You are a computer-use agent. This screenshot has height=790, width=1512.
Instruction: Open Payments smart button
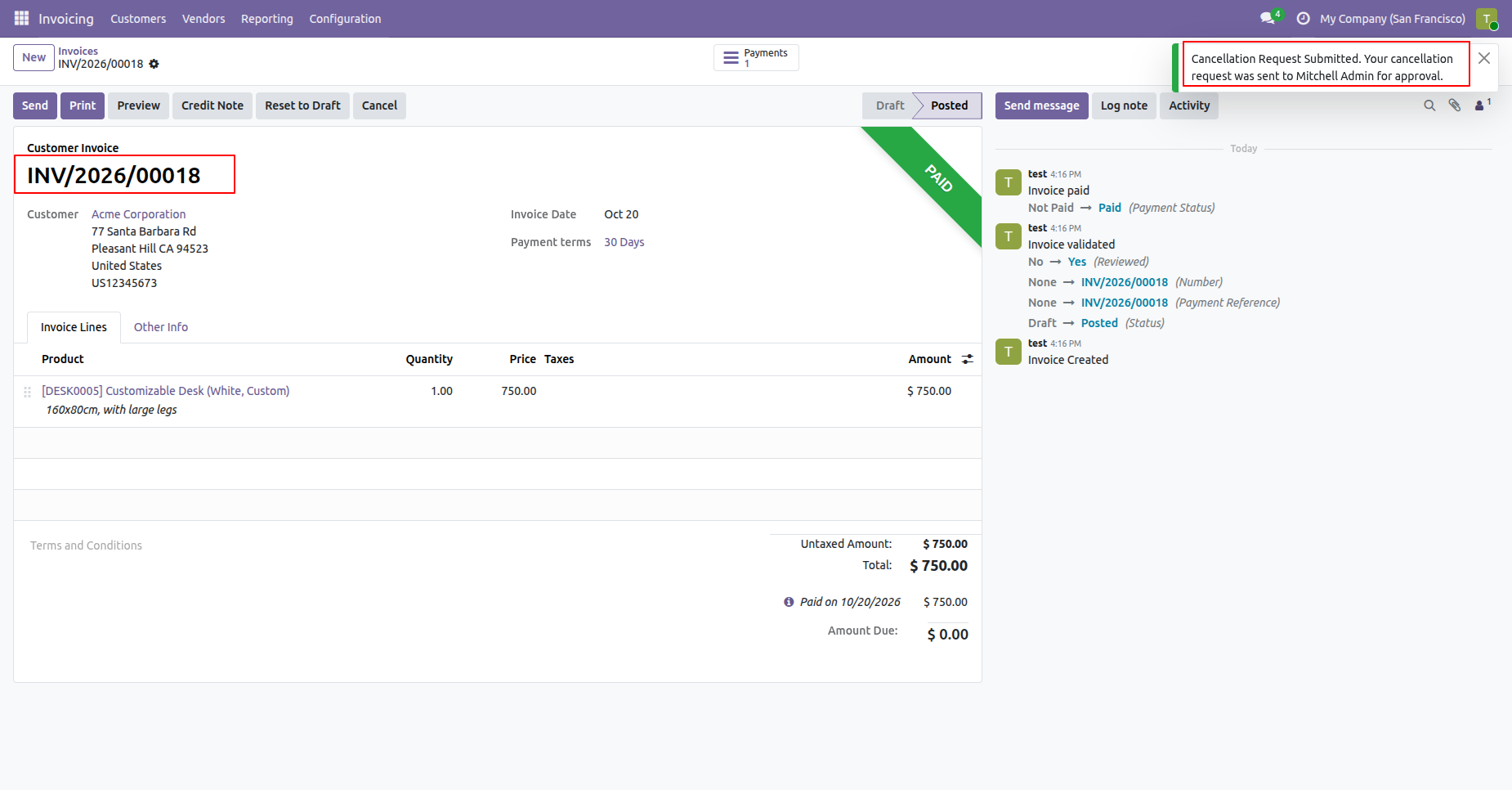tap(756, 58)
